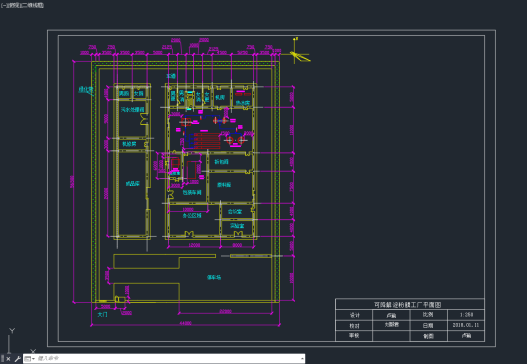Screen dimensions: 527x364
Task: Select the door symbol below 实验室
Action: (x=238, y=233)
